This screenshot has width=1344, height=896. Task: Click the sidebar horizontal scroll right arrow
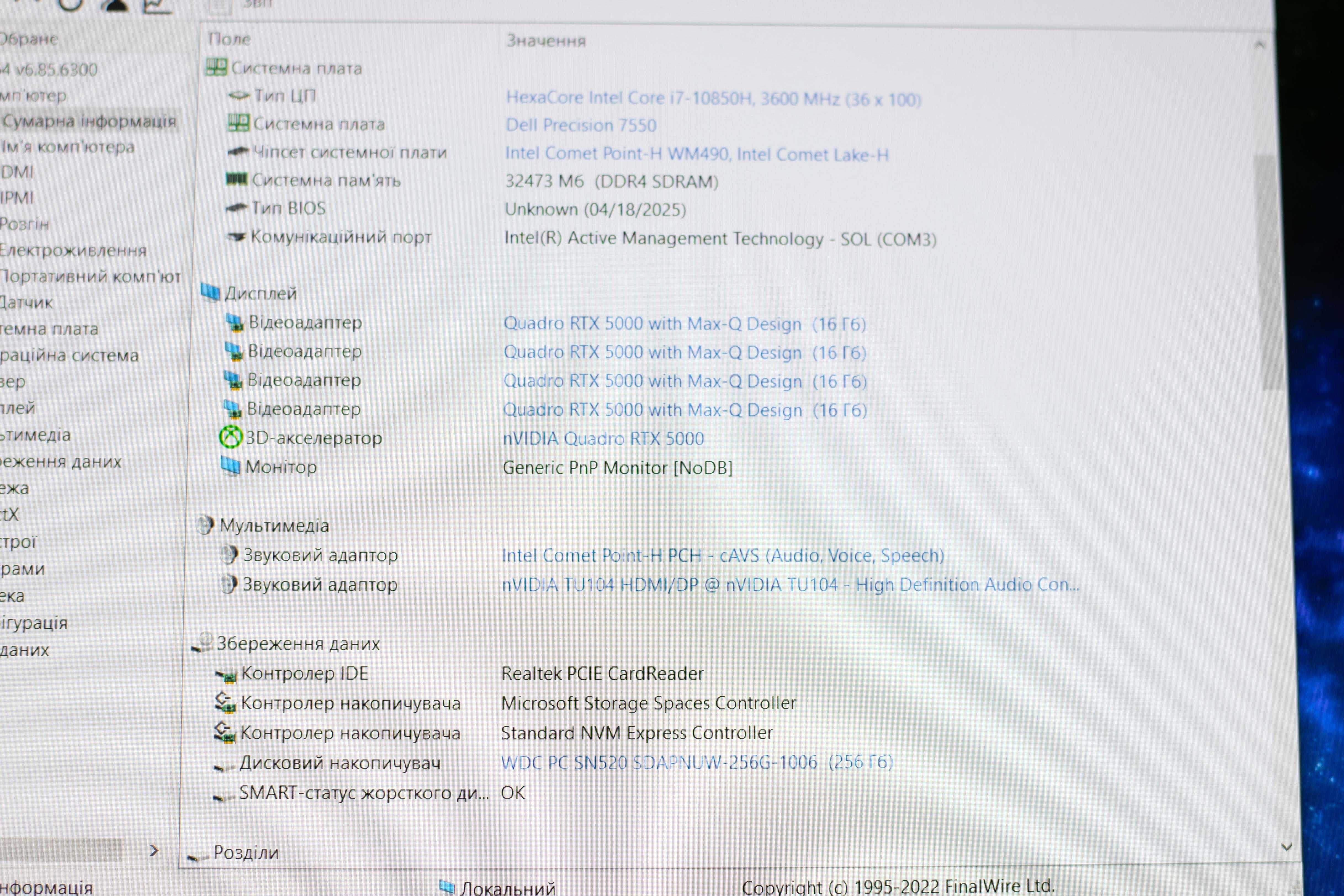[153, 850]
